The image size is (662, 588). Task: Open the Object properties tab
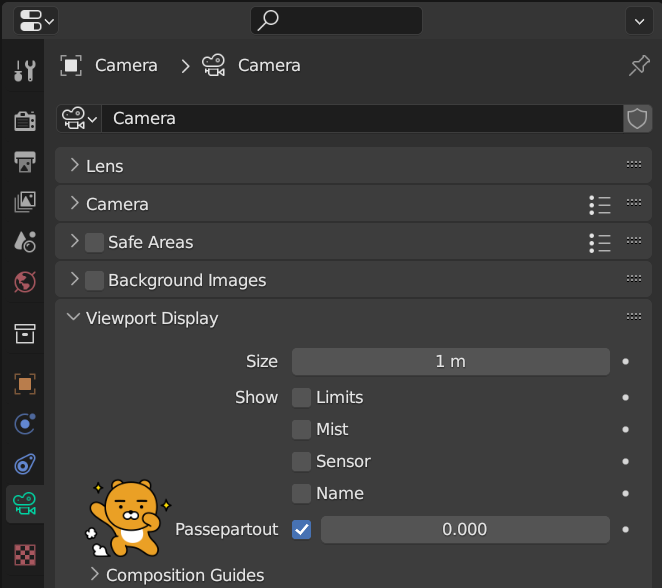(x=25, y=384)
